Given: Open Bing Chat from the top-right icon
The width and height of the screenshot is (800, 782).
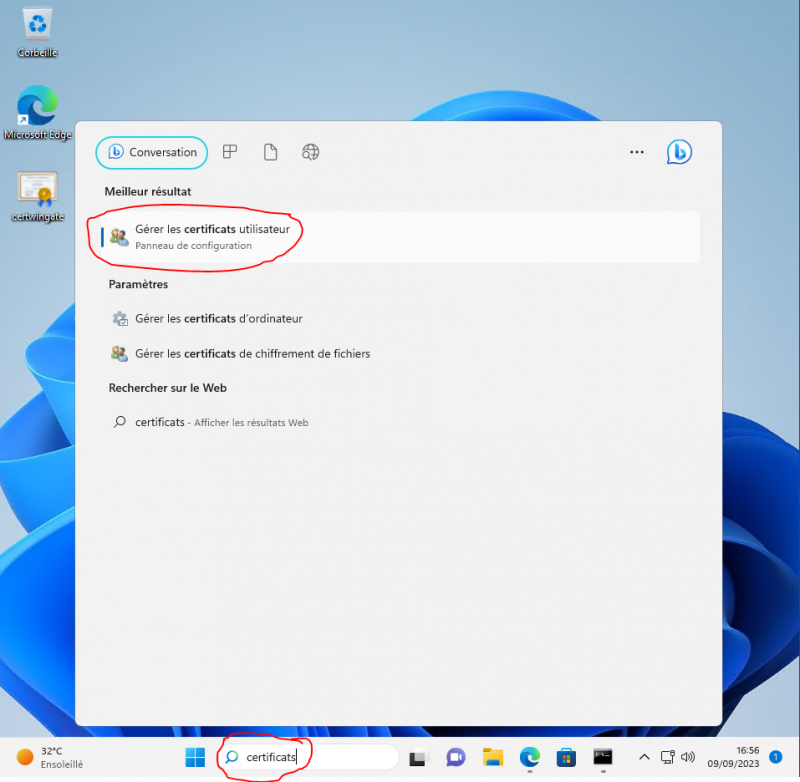Looking at the screenshot, I should click(679, 152).
